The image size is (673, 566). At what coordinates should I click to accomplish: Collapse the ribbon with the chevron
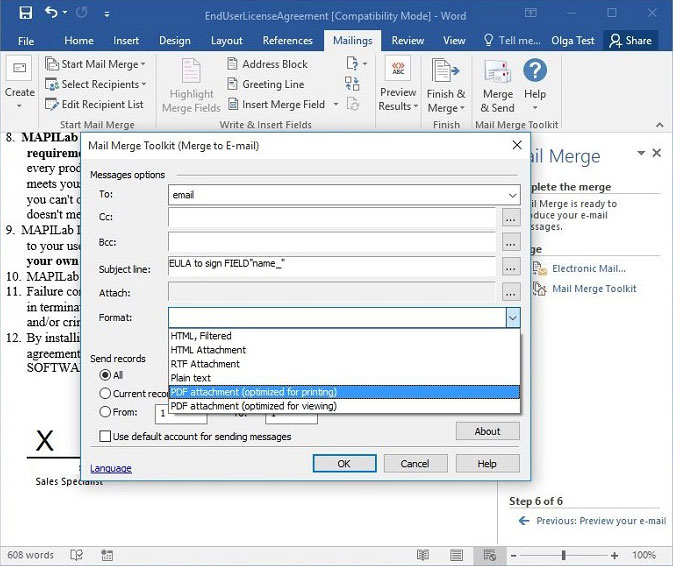[660, 125]
